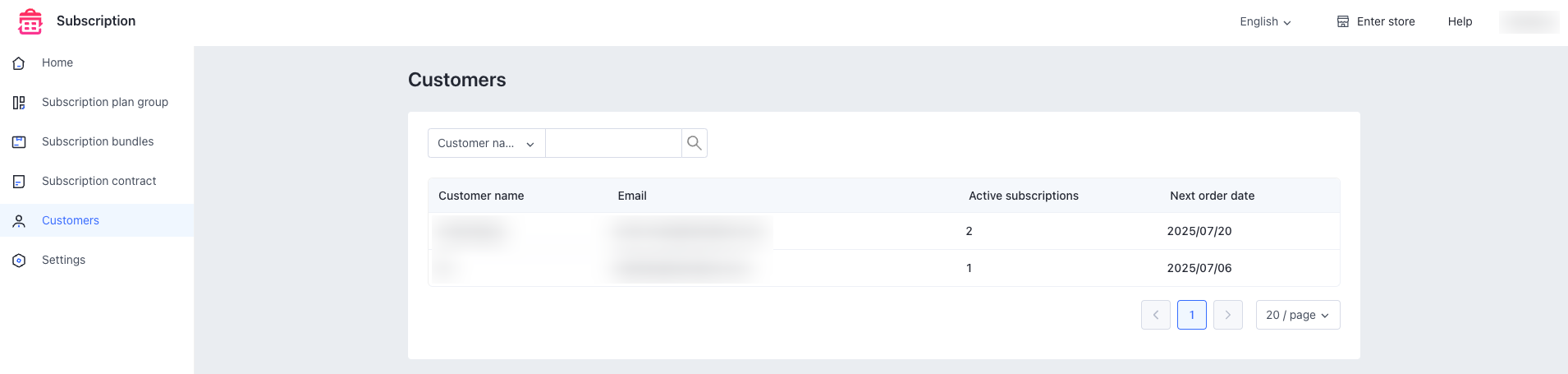Select page 1 in the pagination
This screenshot has width=1568, height=374.
click(x=1192, y=315)
